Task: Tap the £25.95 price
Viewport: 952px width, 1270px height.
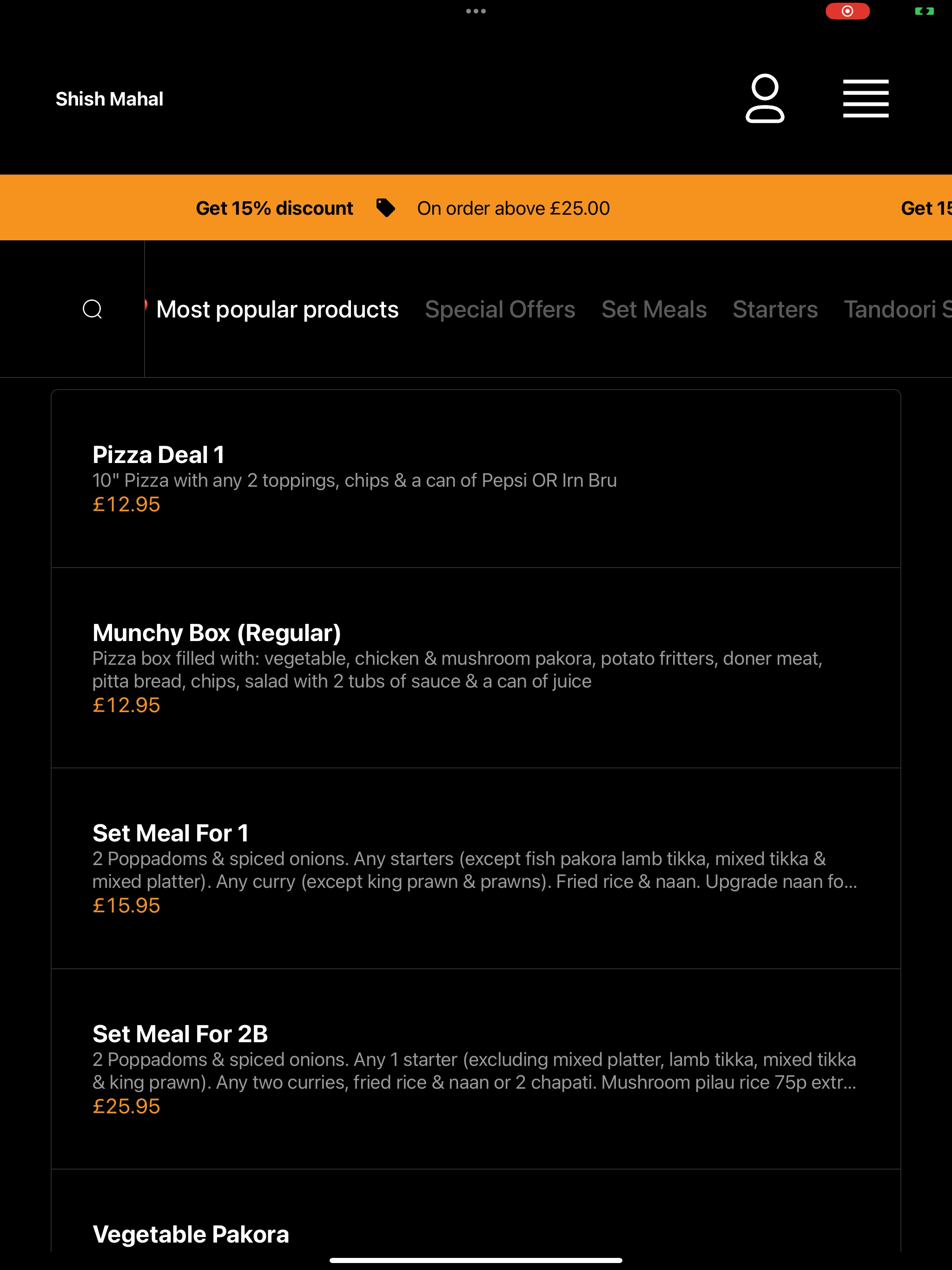Action: point(126,1106)
